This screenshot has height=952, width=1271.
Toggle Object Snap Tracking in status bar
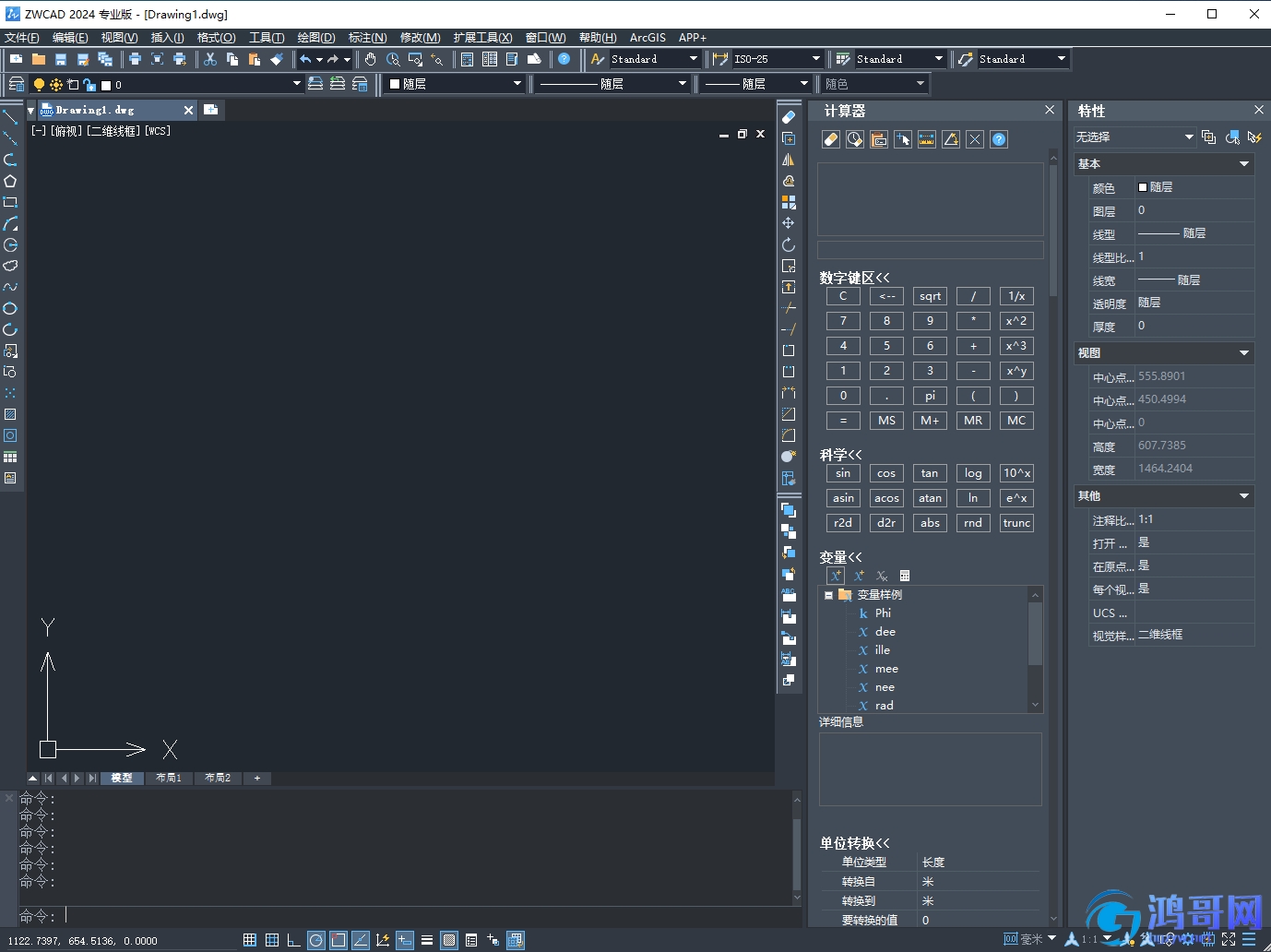[x=361, y=940]
